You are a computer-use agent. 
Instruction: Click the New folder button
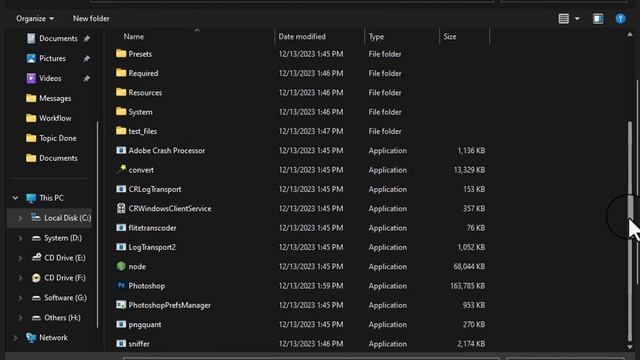(x=91, y=19)
